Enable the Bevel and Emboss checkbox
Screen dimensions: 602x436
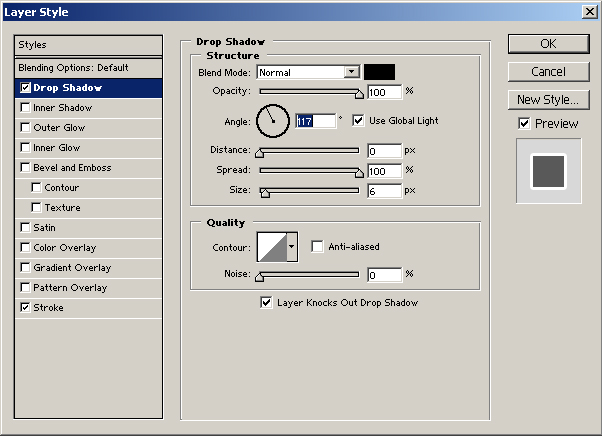click(25, 168)
